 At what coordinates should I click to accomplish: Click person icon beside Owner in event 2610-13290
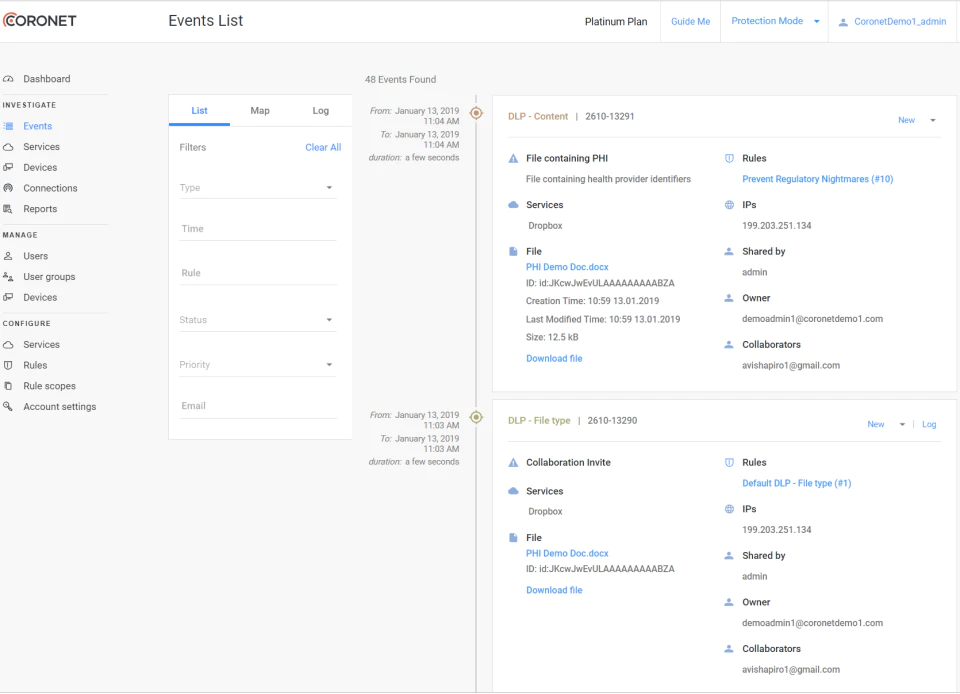[729, 602]
